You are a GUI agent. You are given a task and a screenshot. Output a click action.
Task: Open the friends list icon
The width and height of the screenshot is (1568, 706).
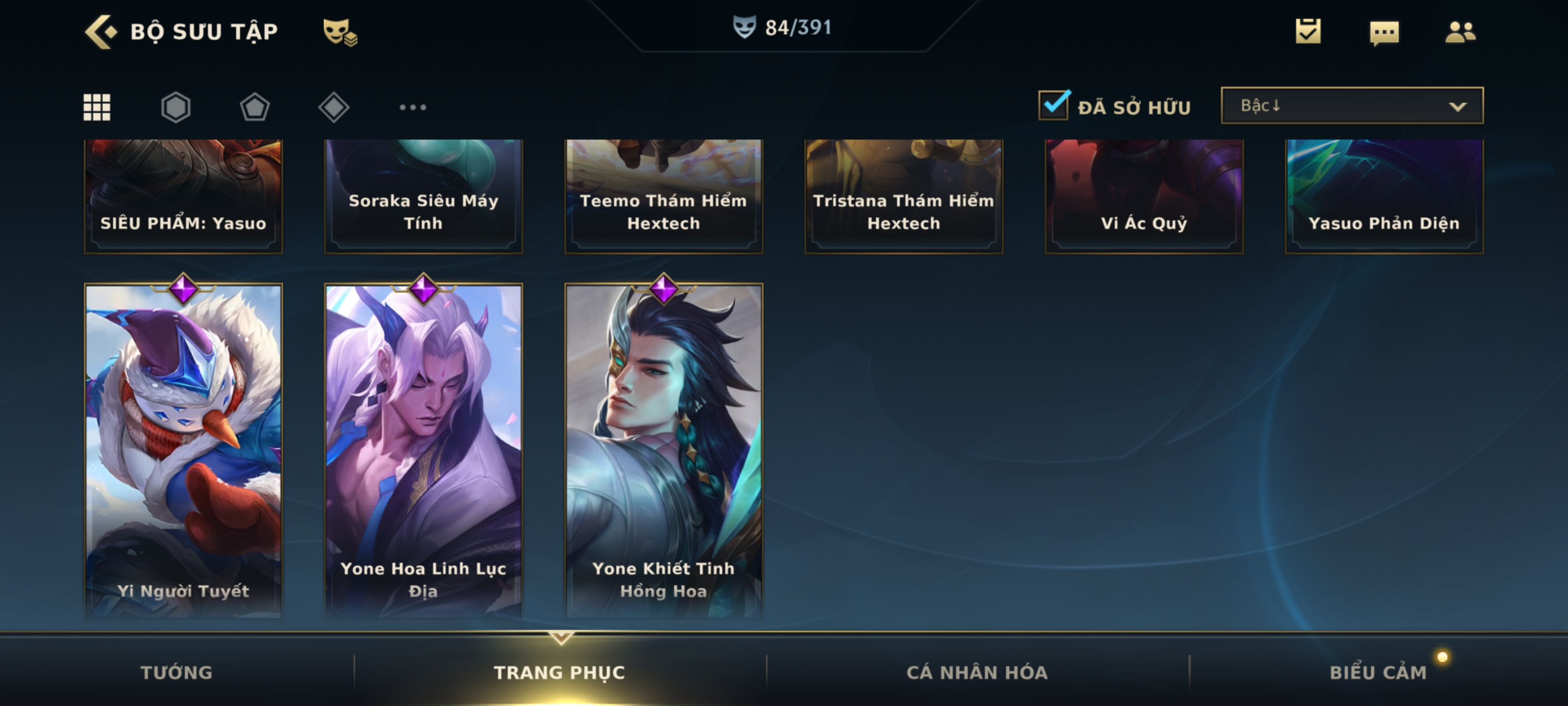coord(1460,32)
